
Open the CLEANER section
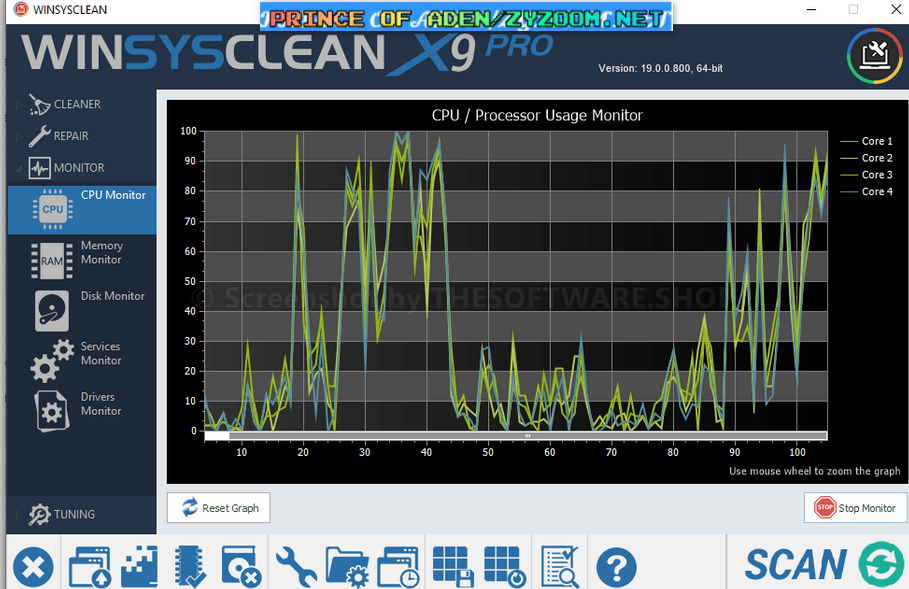(77, 104)
